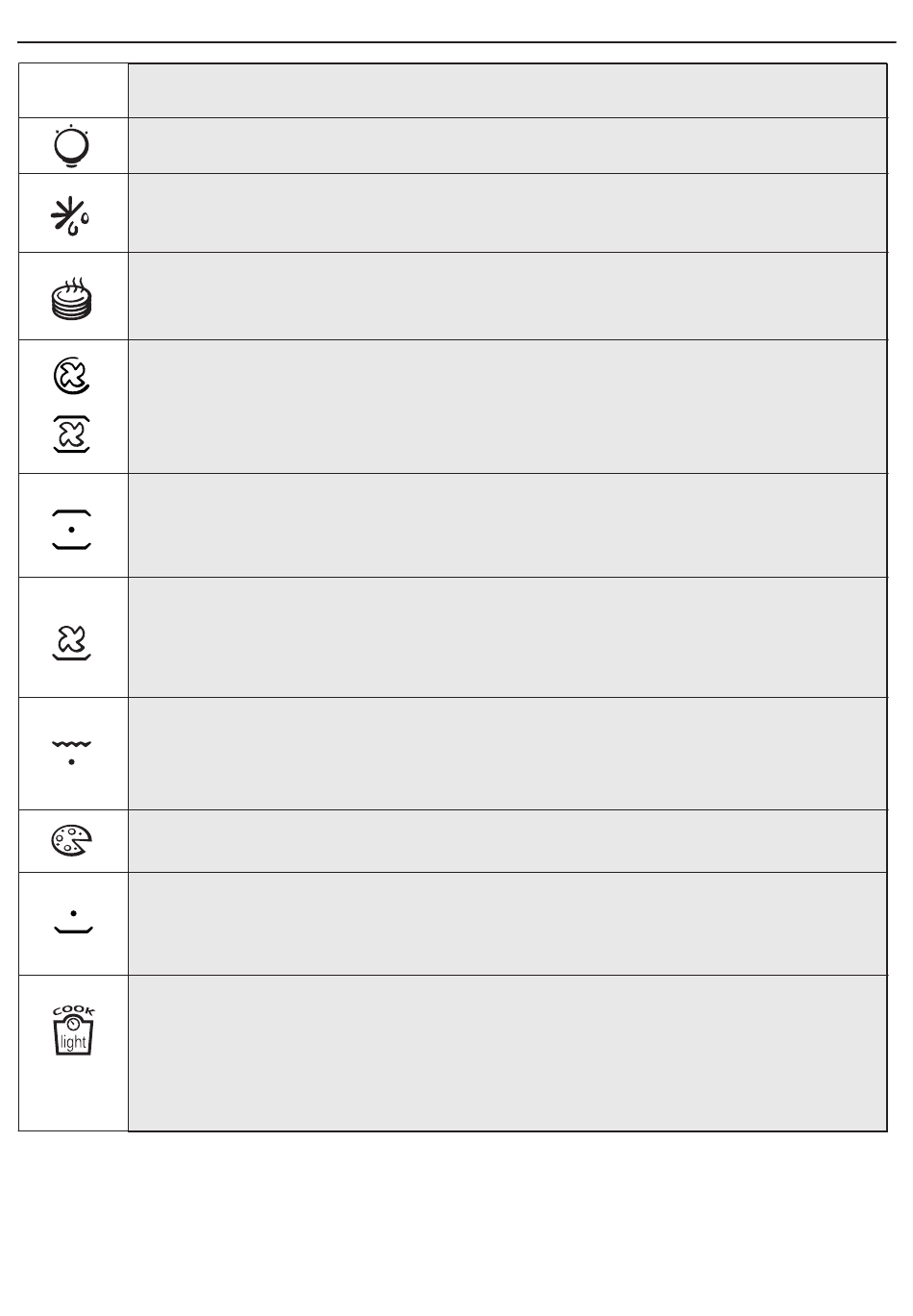Select the description row next to the pizza icon
Screen dimensions: 913x1316
coord(506,841)
